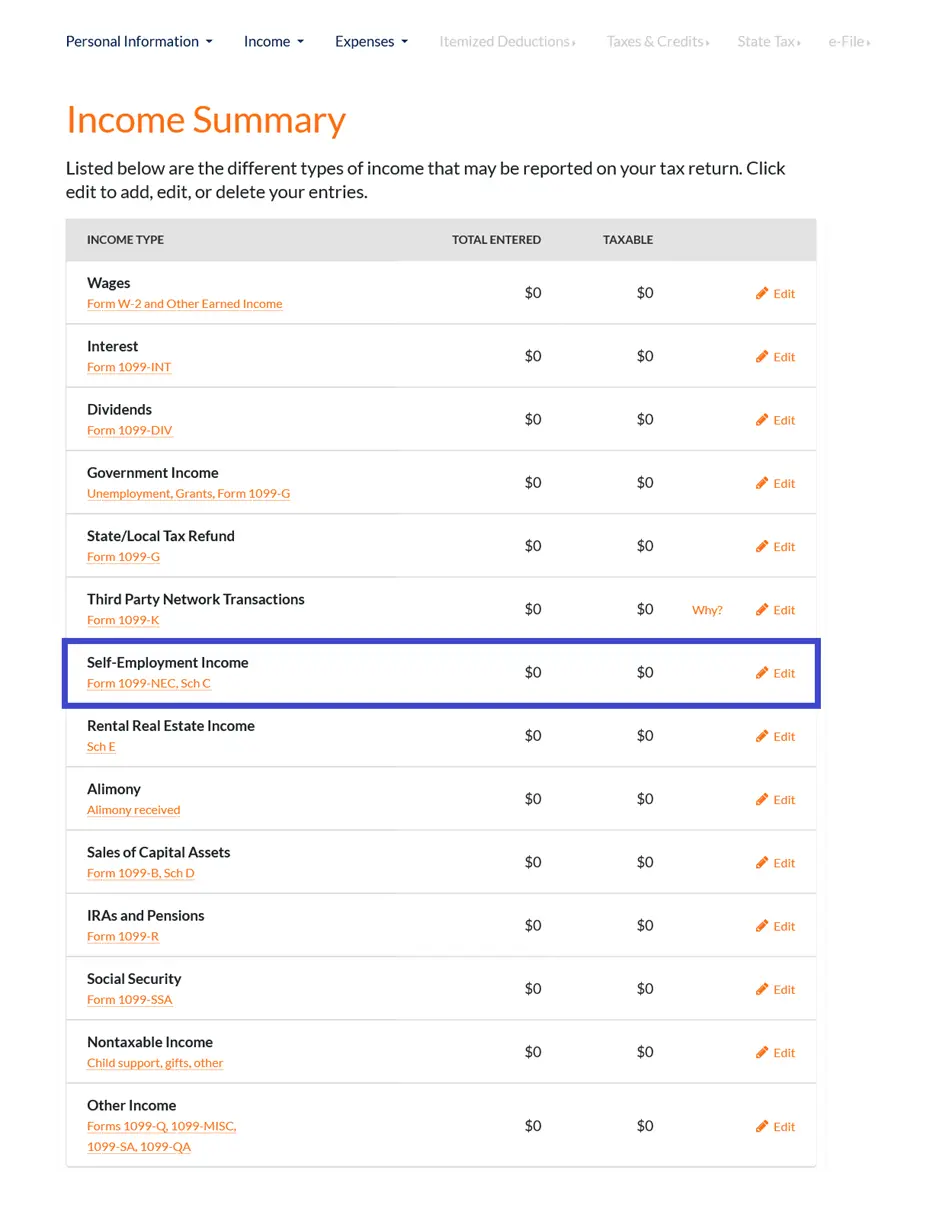The width and height of the screenshot is (936, 1205).
Task: Go to Itemized Deductions menu item
Action: pyautogui.click(x=507, y=42)
